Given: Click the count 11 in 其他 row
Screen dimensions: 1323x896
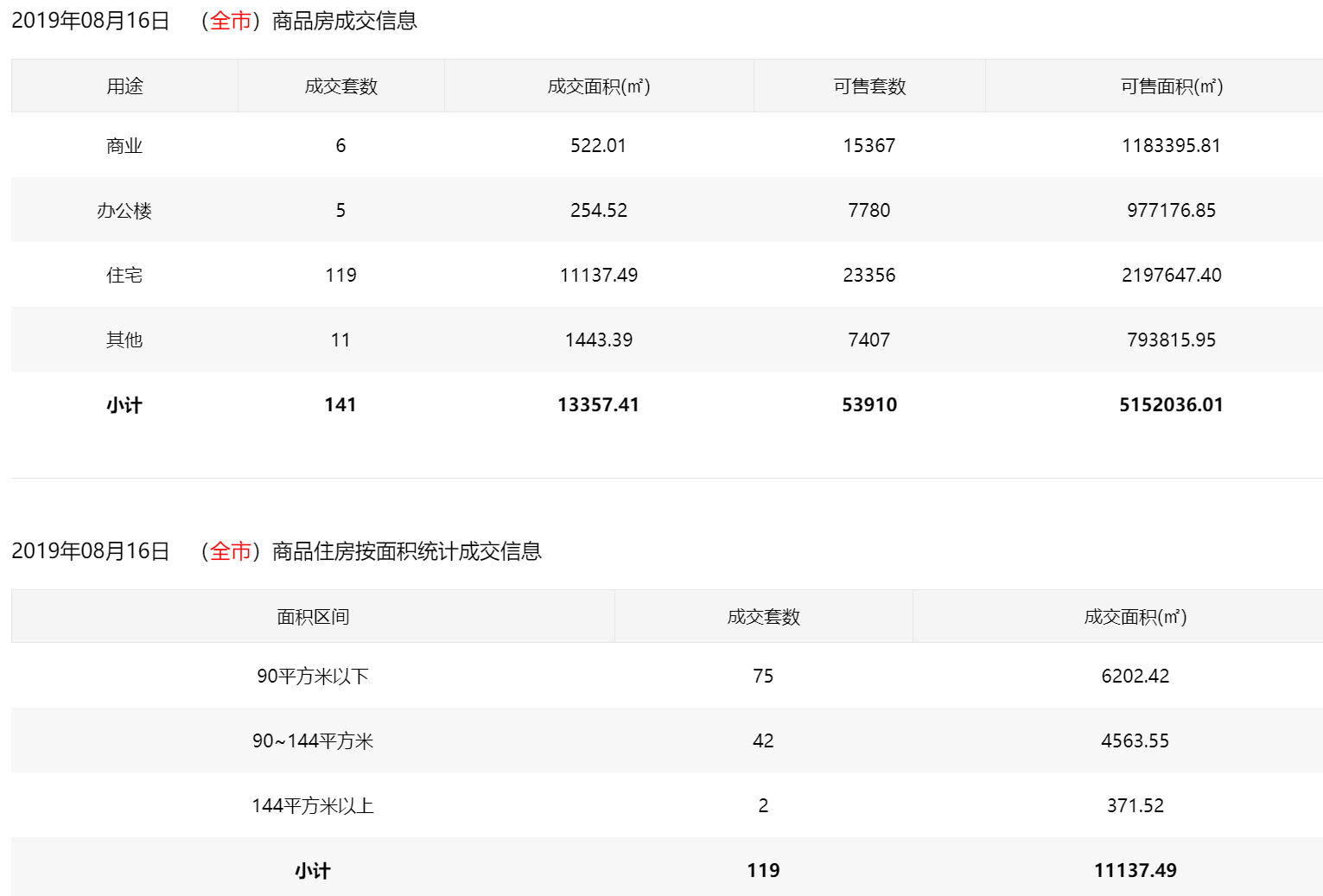Looking at the screenshot, I should 340,340.
